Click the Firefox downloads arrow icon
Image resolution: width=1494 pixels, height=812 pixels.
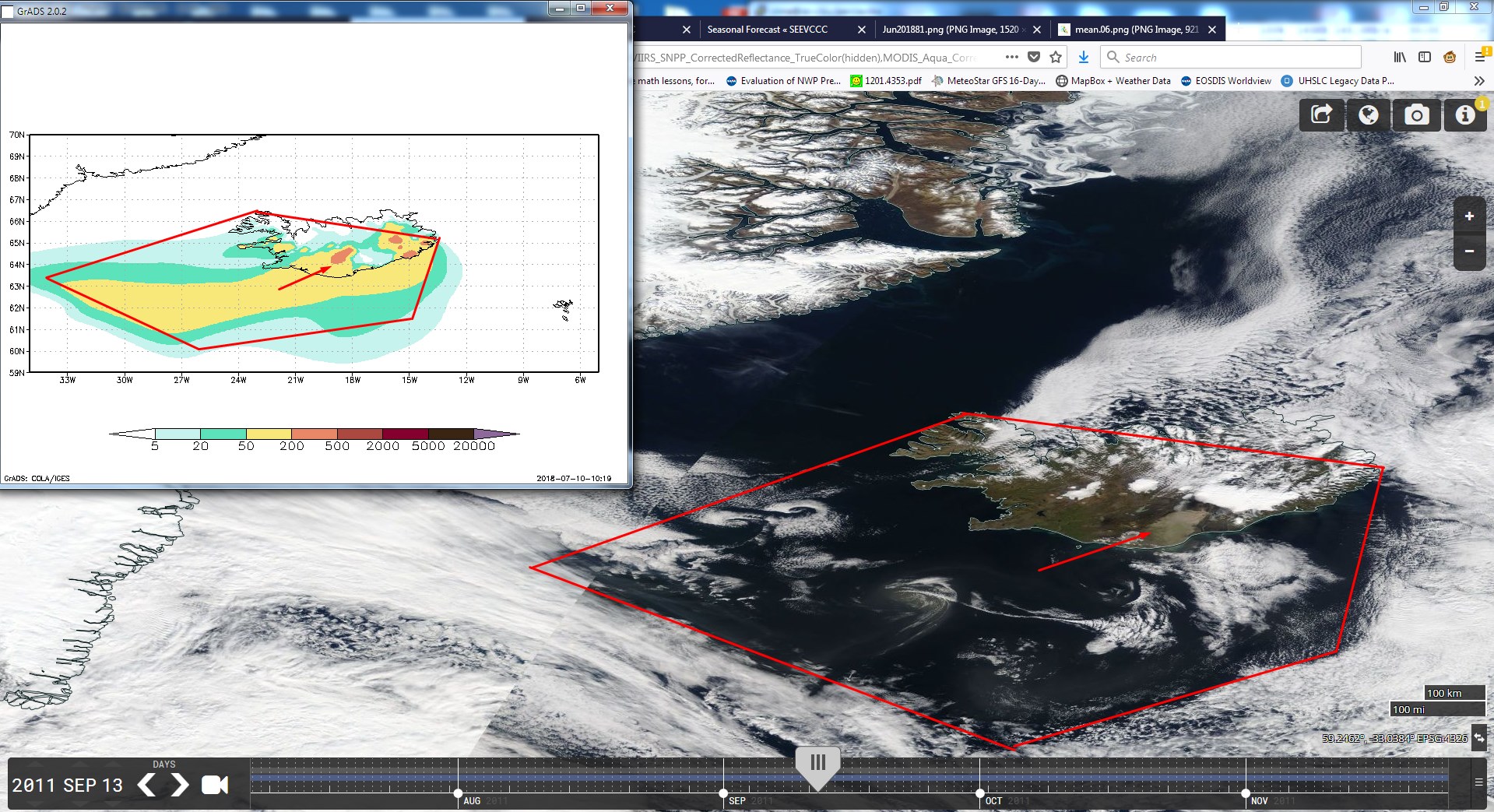(1083, 57)
